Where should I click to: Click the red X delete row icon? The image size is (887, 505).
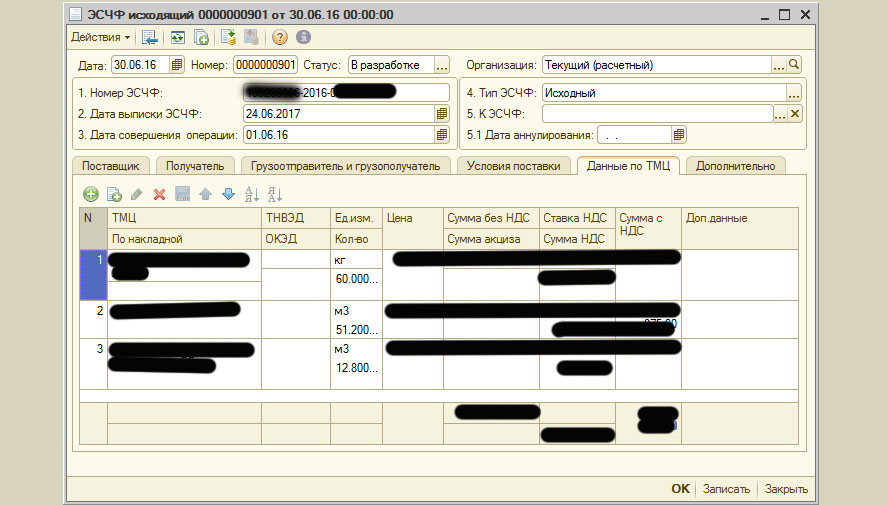point(159,194)
